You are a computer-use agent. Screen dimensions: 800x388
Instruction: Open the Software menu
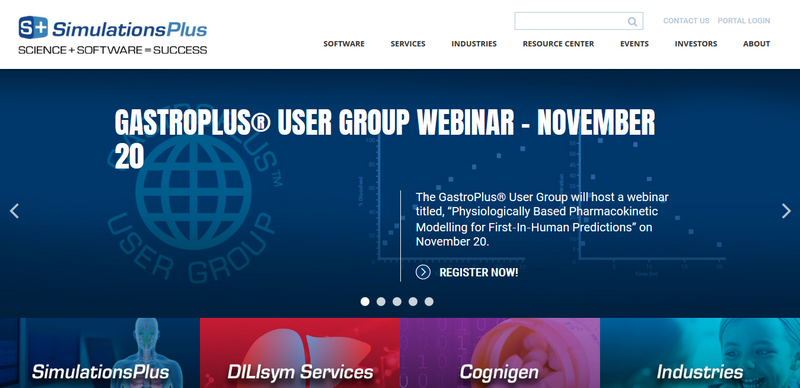[344, 44]
